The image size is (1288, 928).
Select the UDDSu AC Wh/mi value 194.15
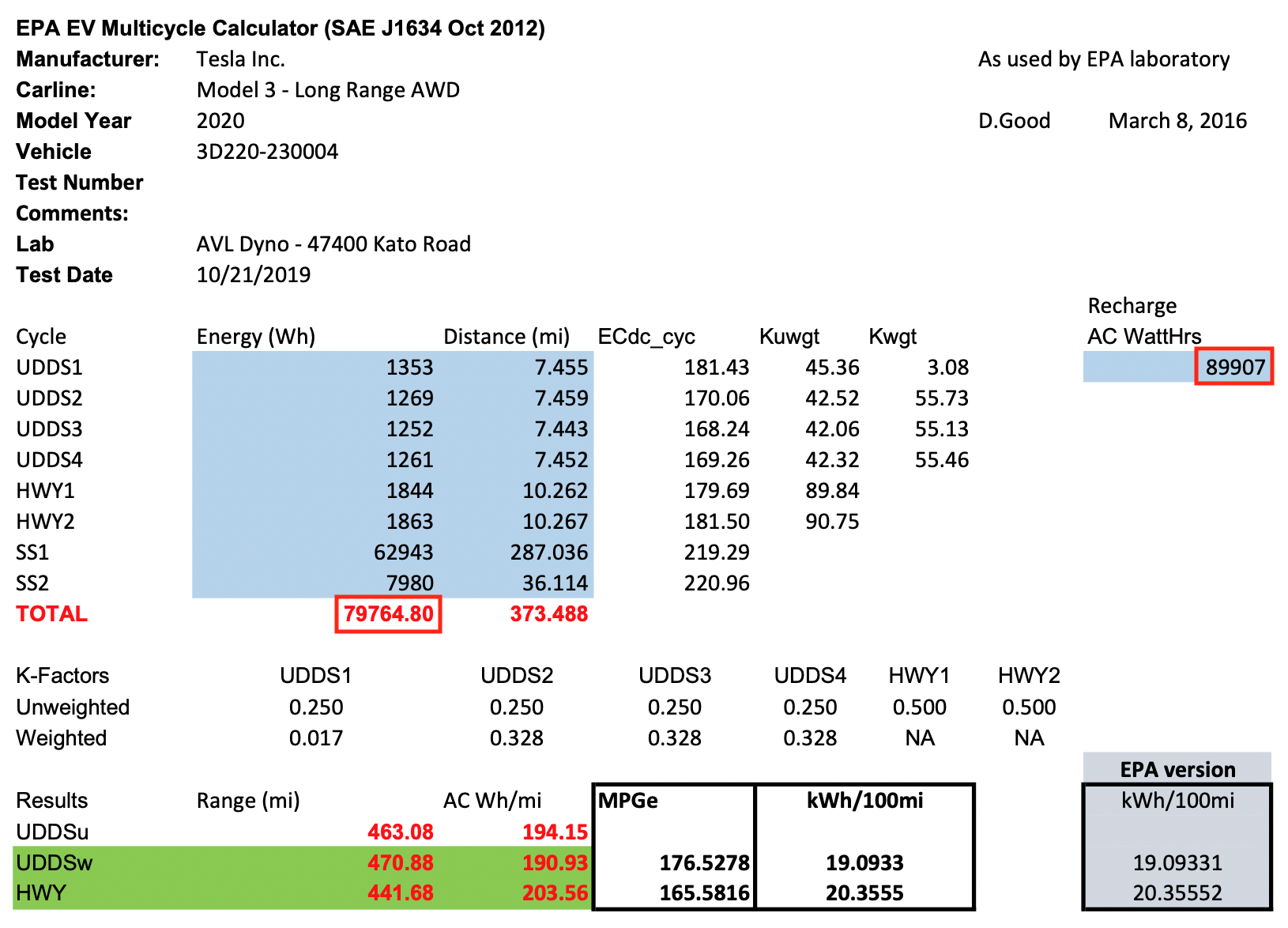click(555, 832)
